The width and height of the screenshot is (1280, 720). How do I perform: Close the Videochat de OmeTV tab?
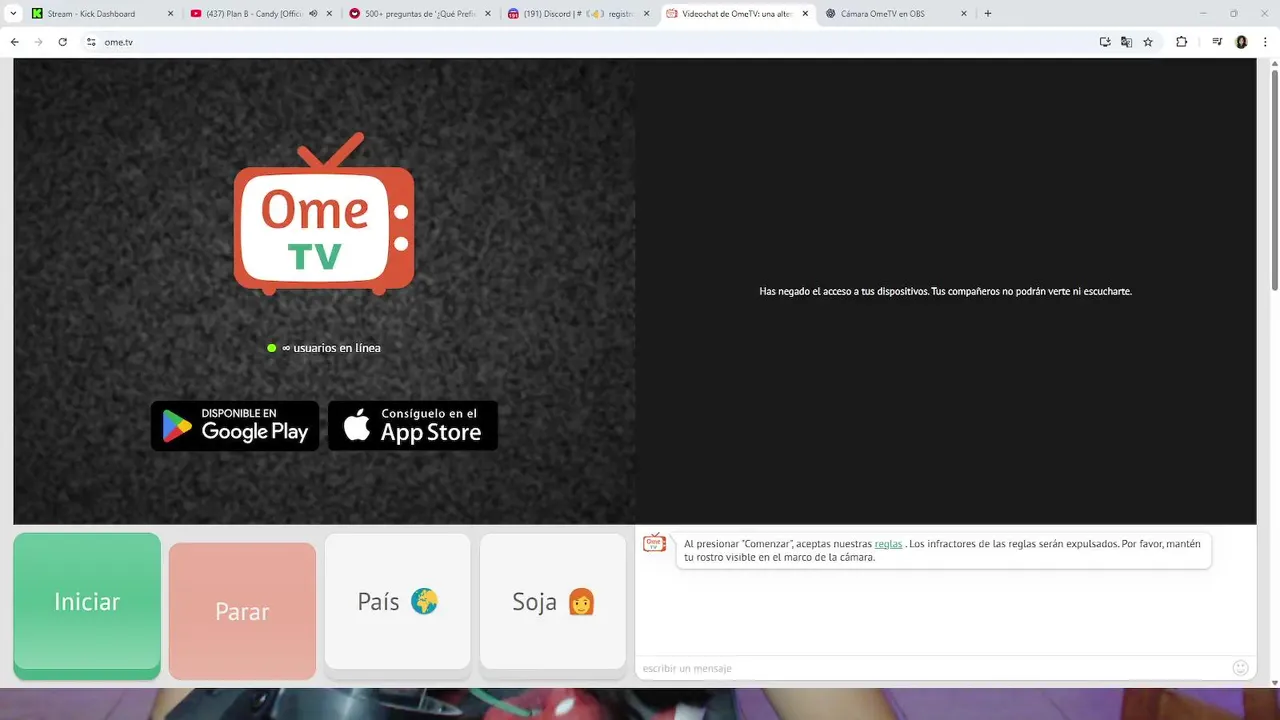(x=805, y=14)
